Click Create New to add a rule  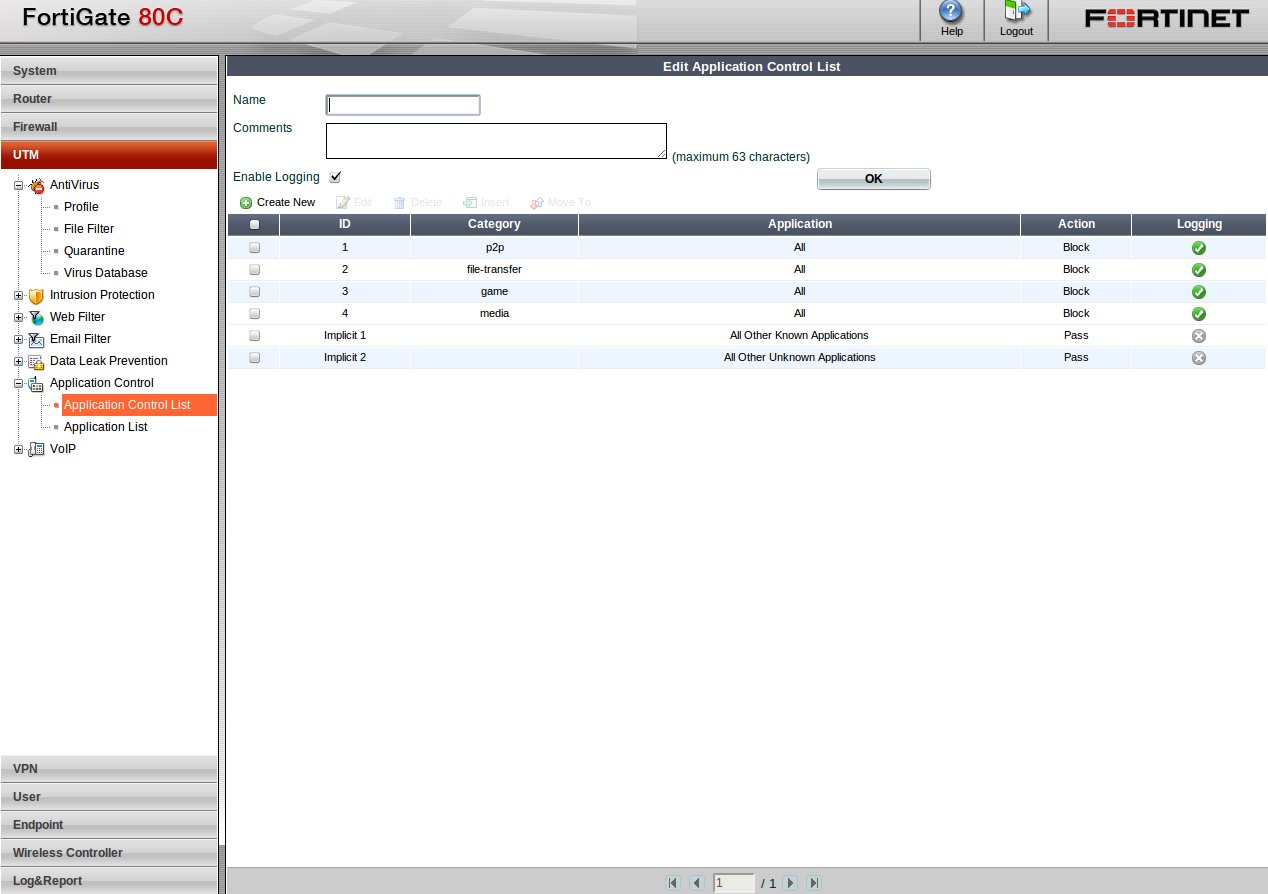point(277,202)
